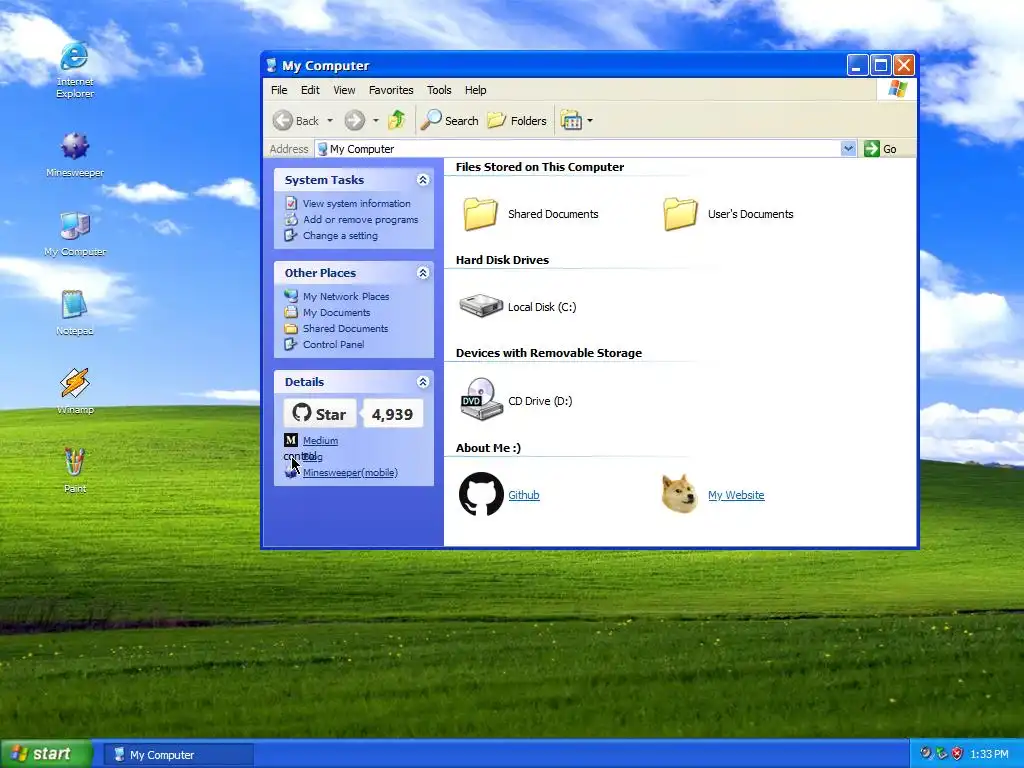Click My Computer taskbar button
The width and height of the screenshot is (1024, 768).
178,754
